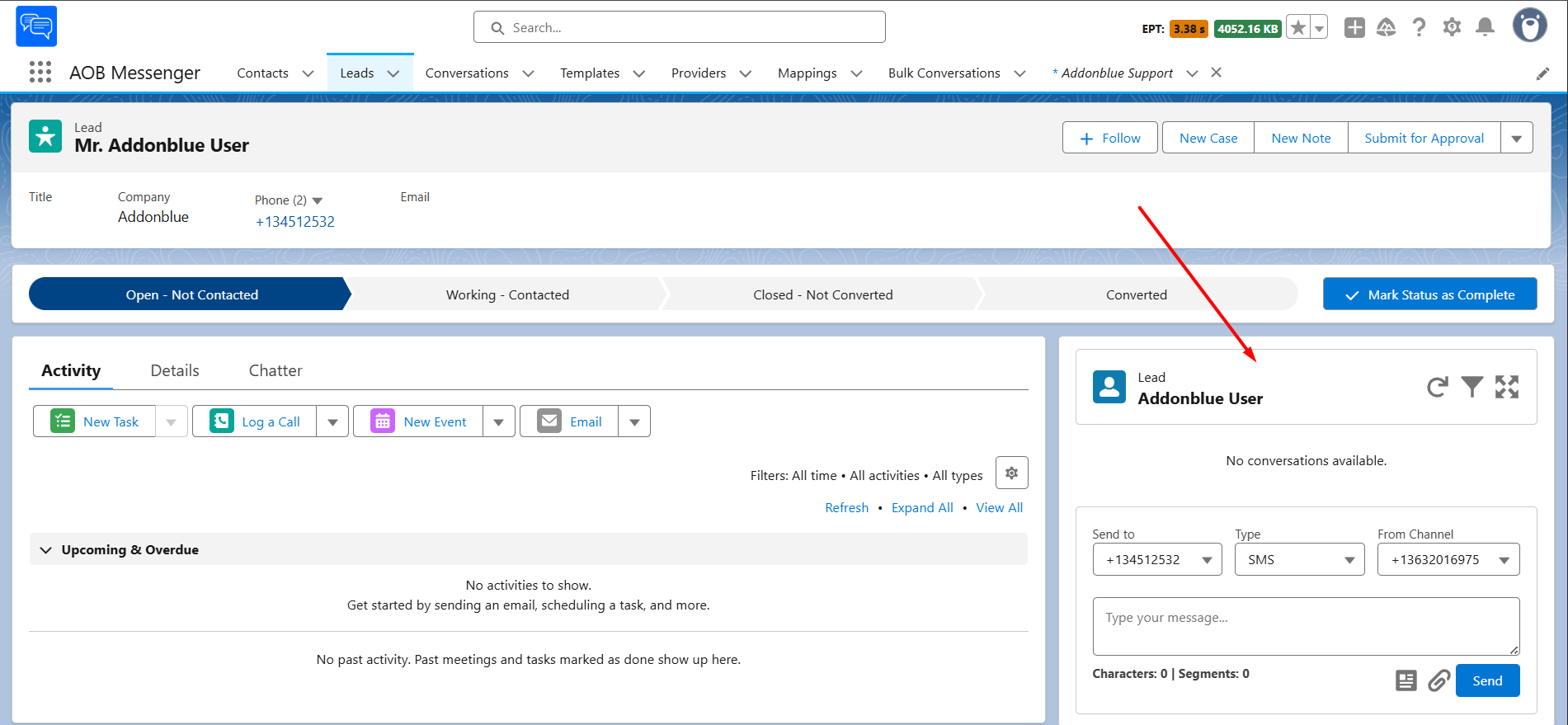The height and width of the screenshot is (725, 1568).
Task: Refresh the conversation panel
Action: pos(1438,387)
